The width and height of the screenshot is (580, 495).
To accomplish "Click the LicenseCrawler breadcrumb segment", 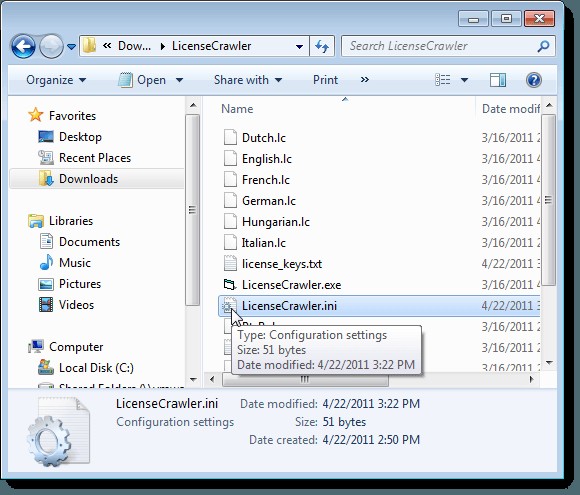I will 212,46.
